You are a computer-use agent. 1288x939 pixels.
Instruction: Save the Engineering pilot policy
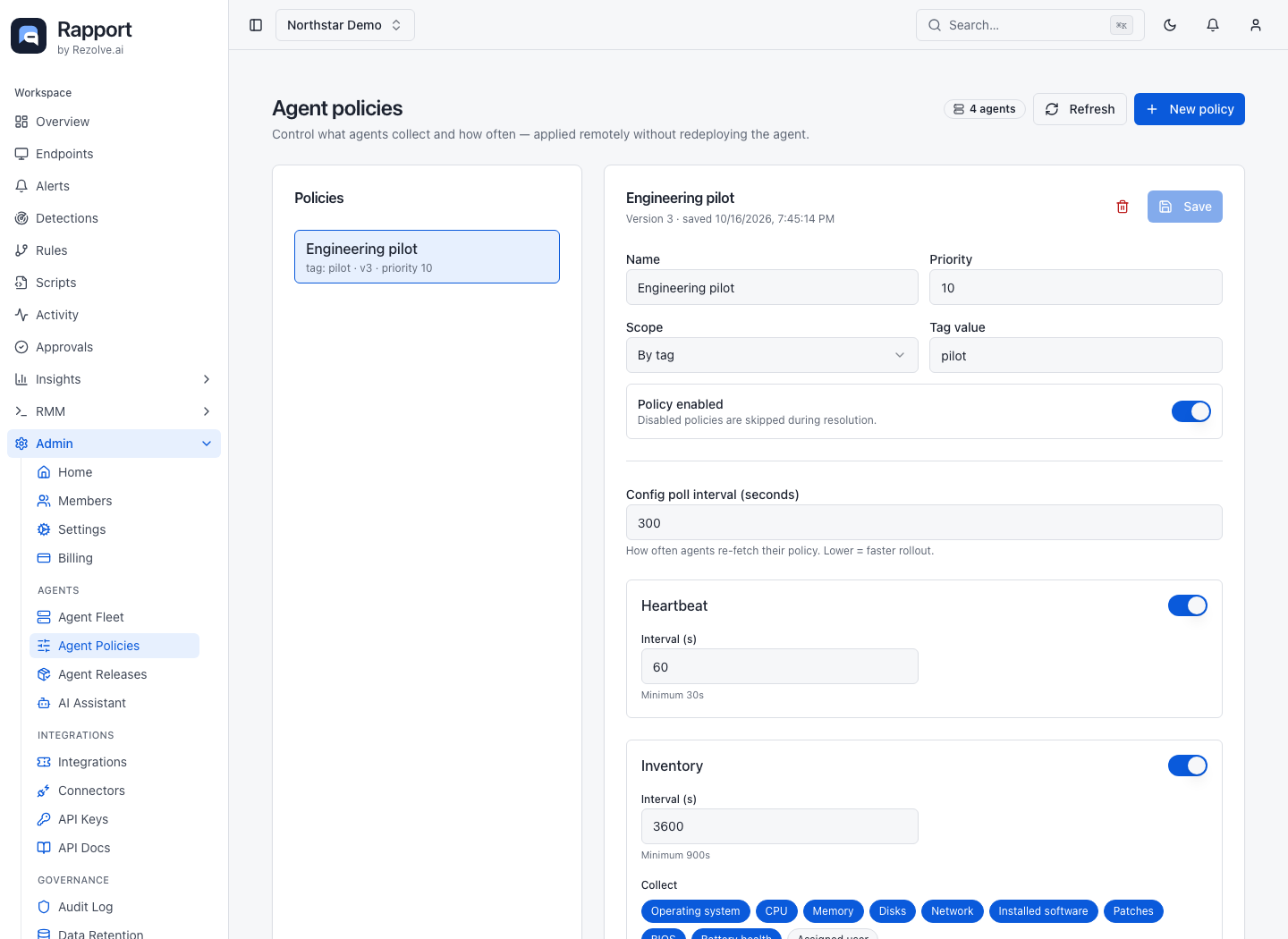tap(1185, 207)
